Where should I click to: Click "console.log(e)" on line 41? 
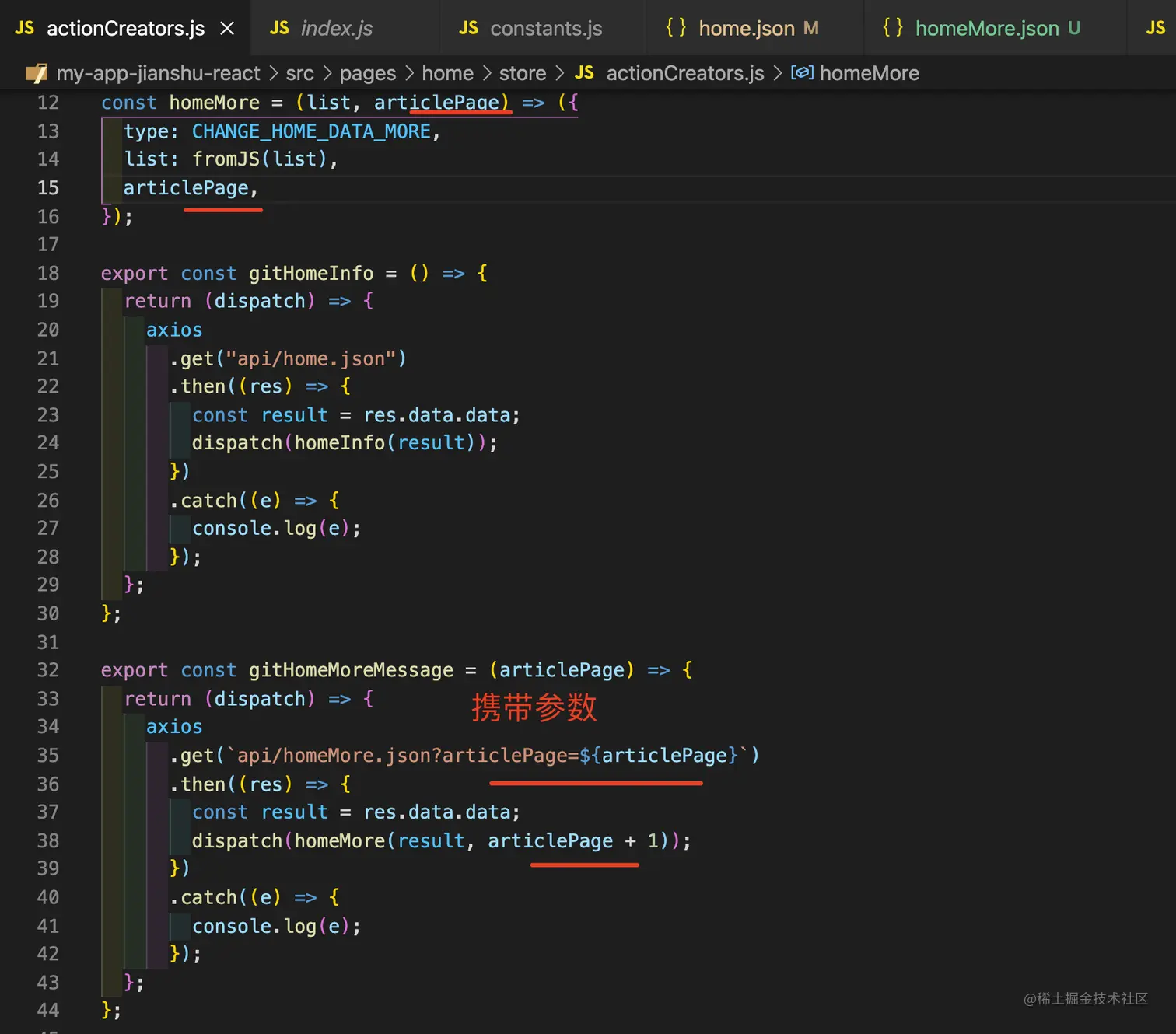[271, 927]
